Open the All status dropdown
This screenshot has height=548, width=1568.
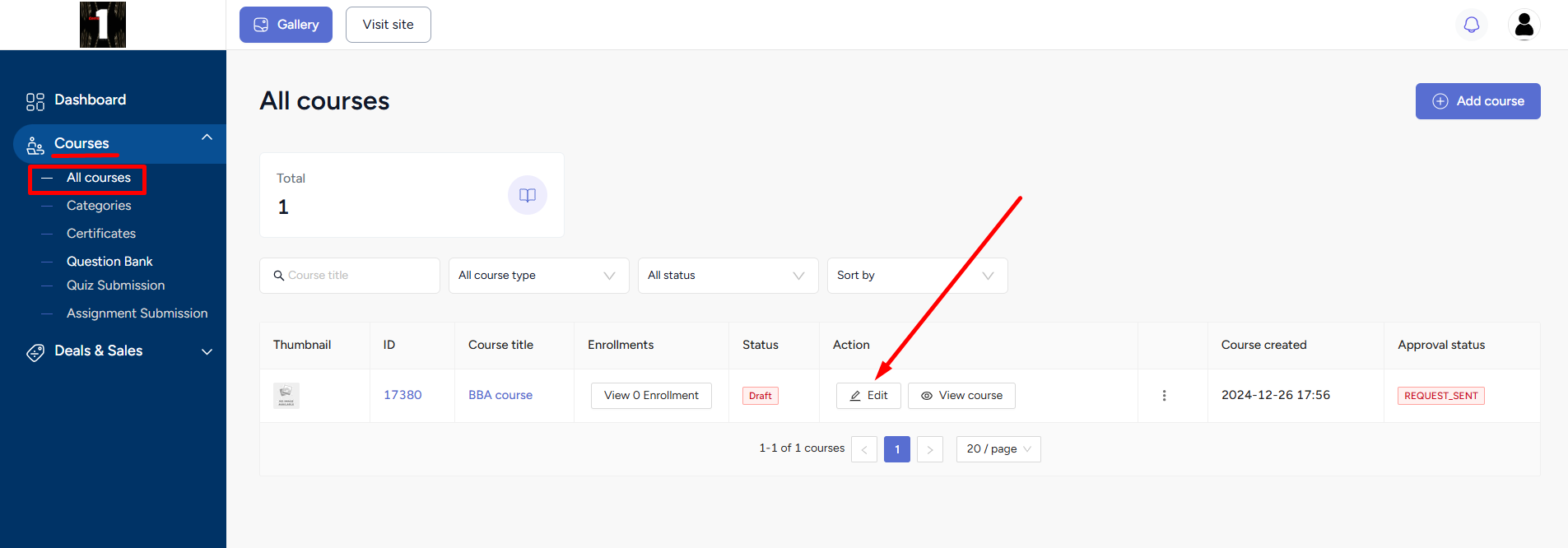[728, 276]
